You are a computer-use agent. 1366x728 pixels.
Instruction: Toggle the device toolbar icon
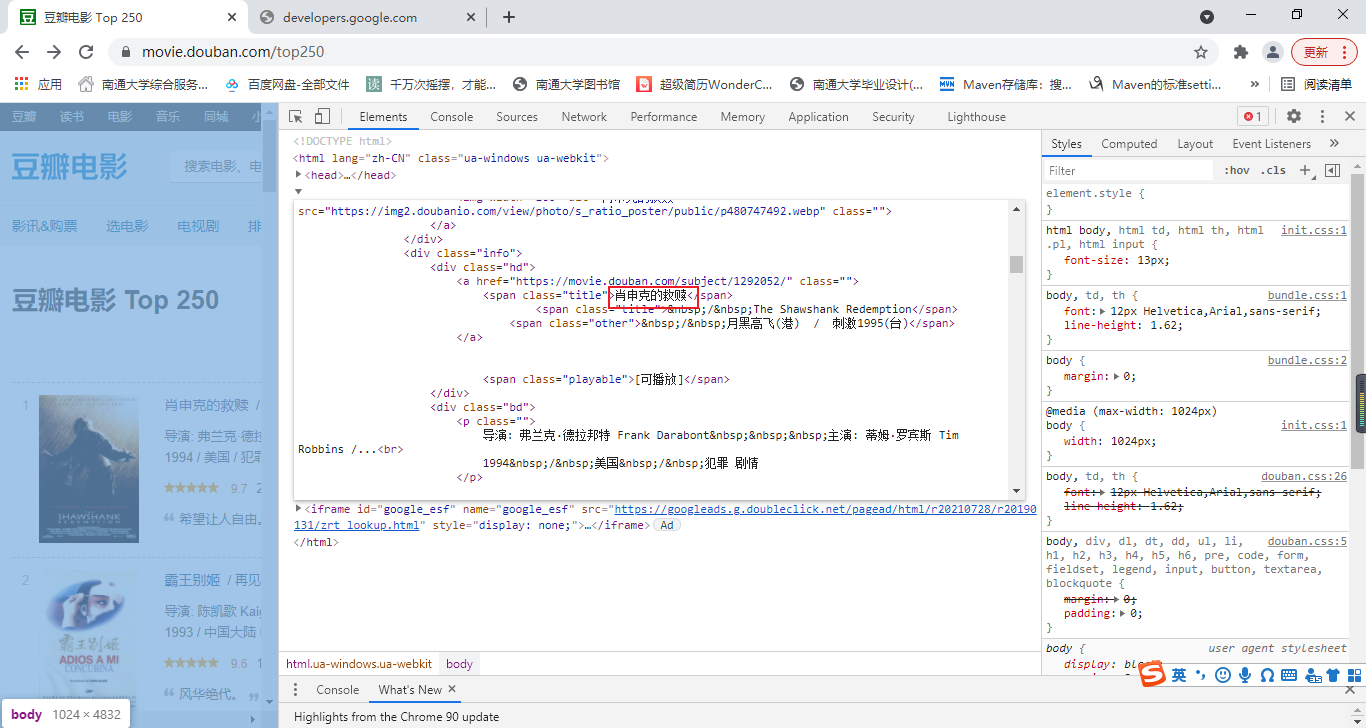coord(322,117)
